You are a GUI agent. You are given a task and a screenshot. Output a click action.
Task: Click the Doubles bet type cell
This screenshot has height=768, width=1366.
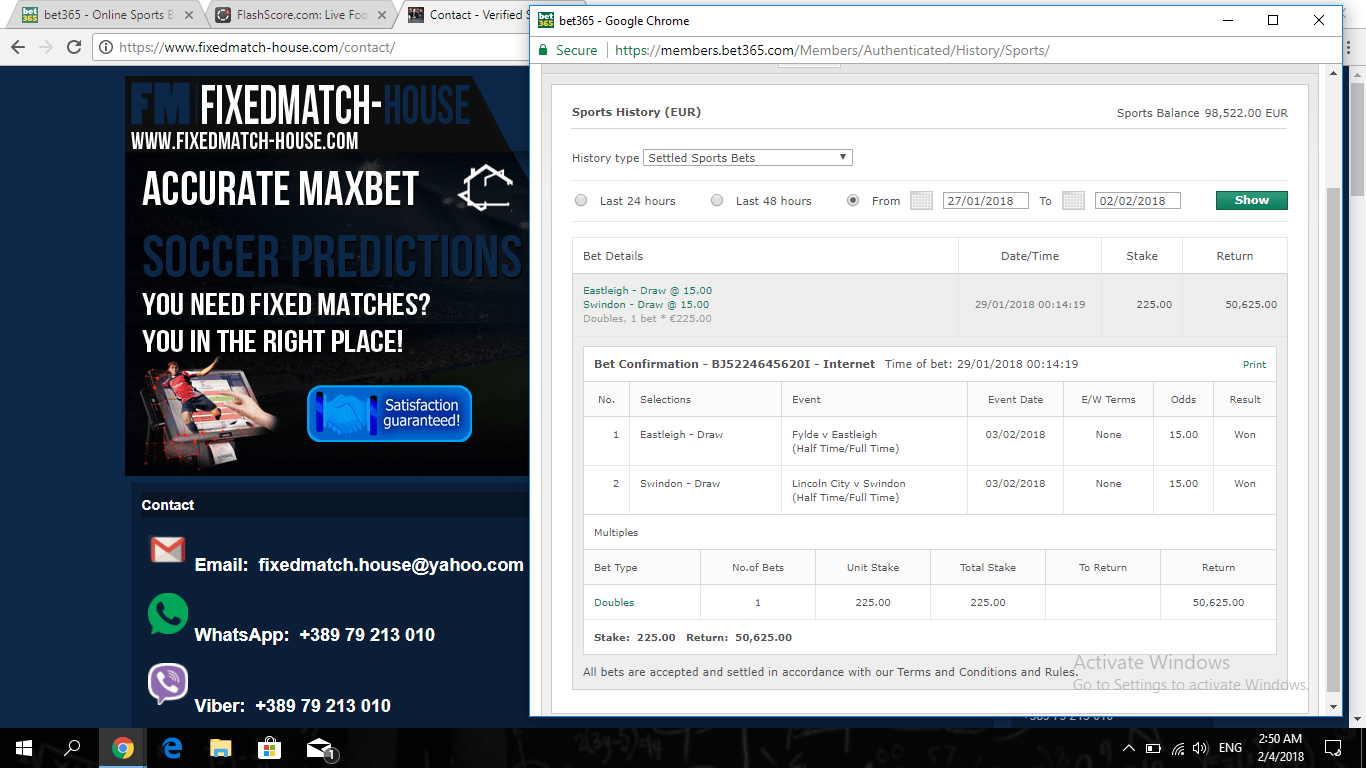tap(642, 602)
